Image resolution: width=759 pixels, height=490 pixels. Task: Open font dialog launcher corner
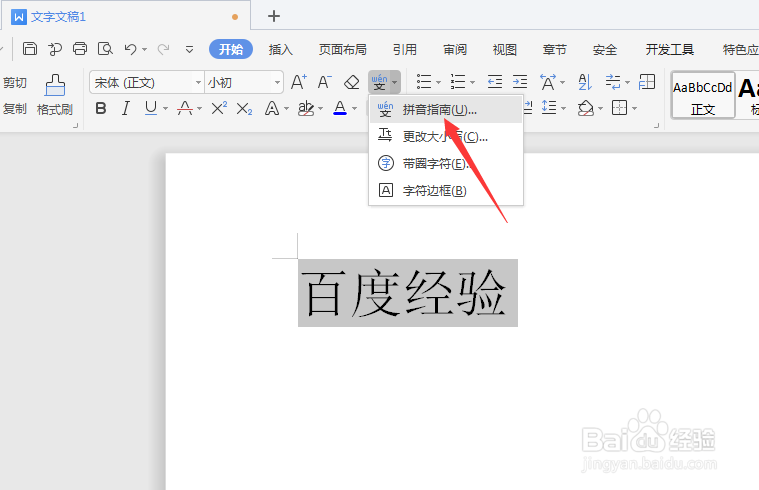click(x=75, y=125)
